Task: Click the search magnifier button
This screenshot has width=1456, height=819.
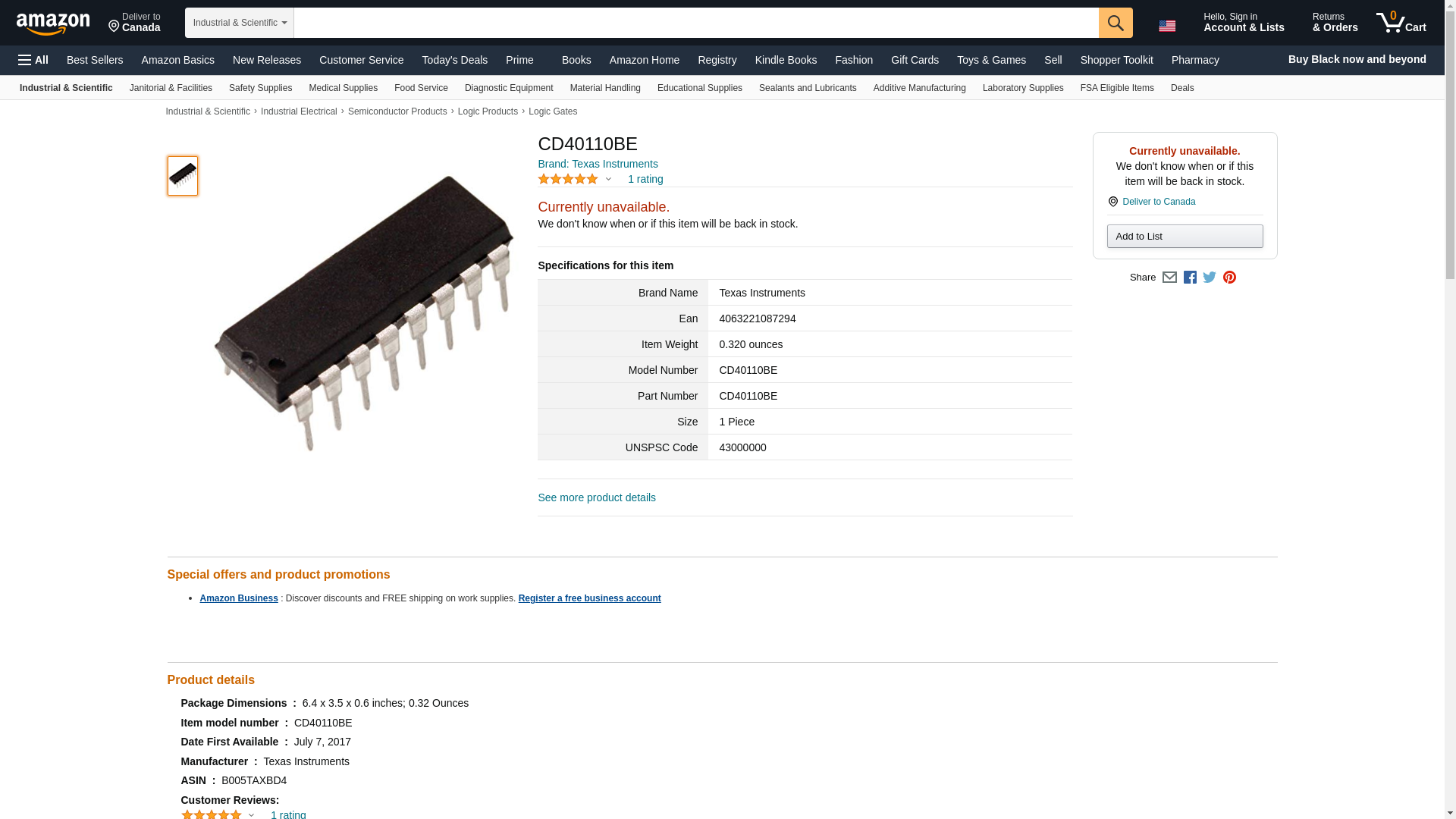Action: tap(1115, 23)
